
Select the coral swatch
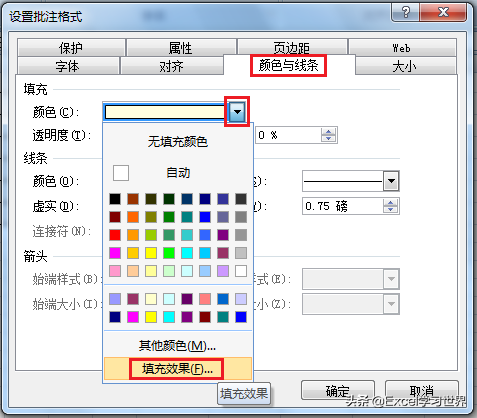(x=205, y=299)
